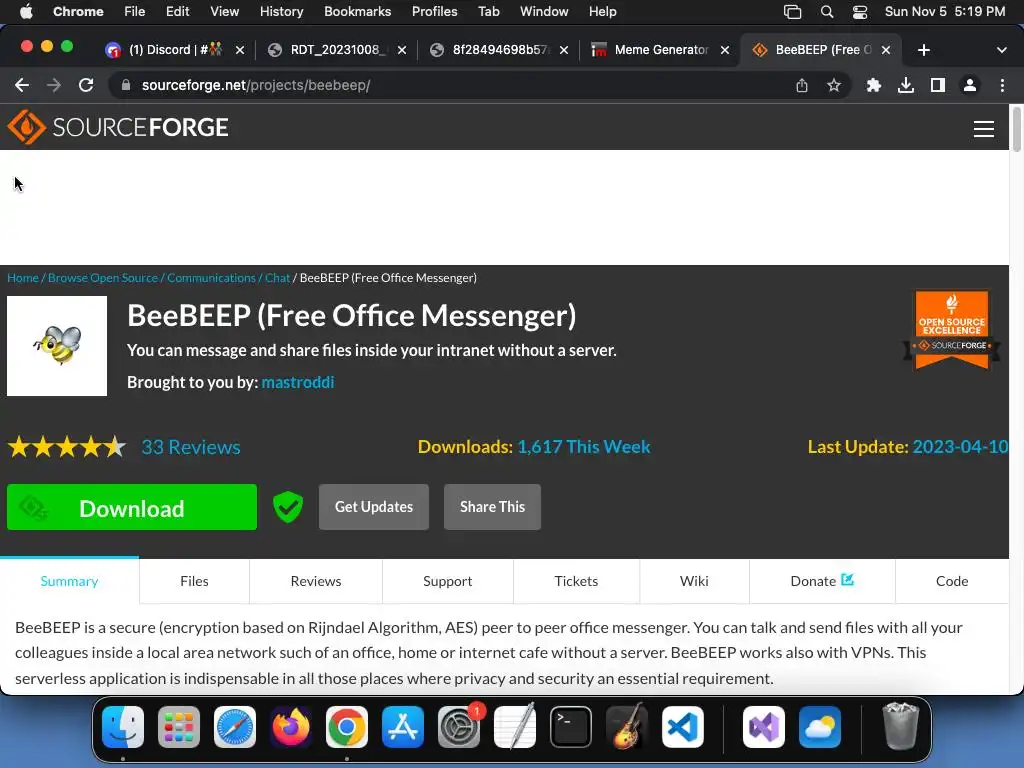This screenshot has width=1024, height=768.
Task: Click the Communications breadcrumb link
Action: [211, 278]
